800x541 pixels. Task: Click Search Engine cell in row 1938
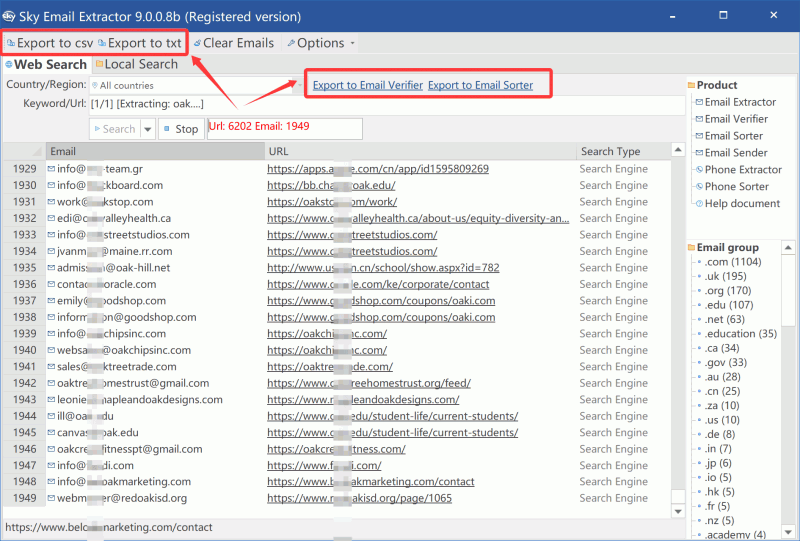613,317
